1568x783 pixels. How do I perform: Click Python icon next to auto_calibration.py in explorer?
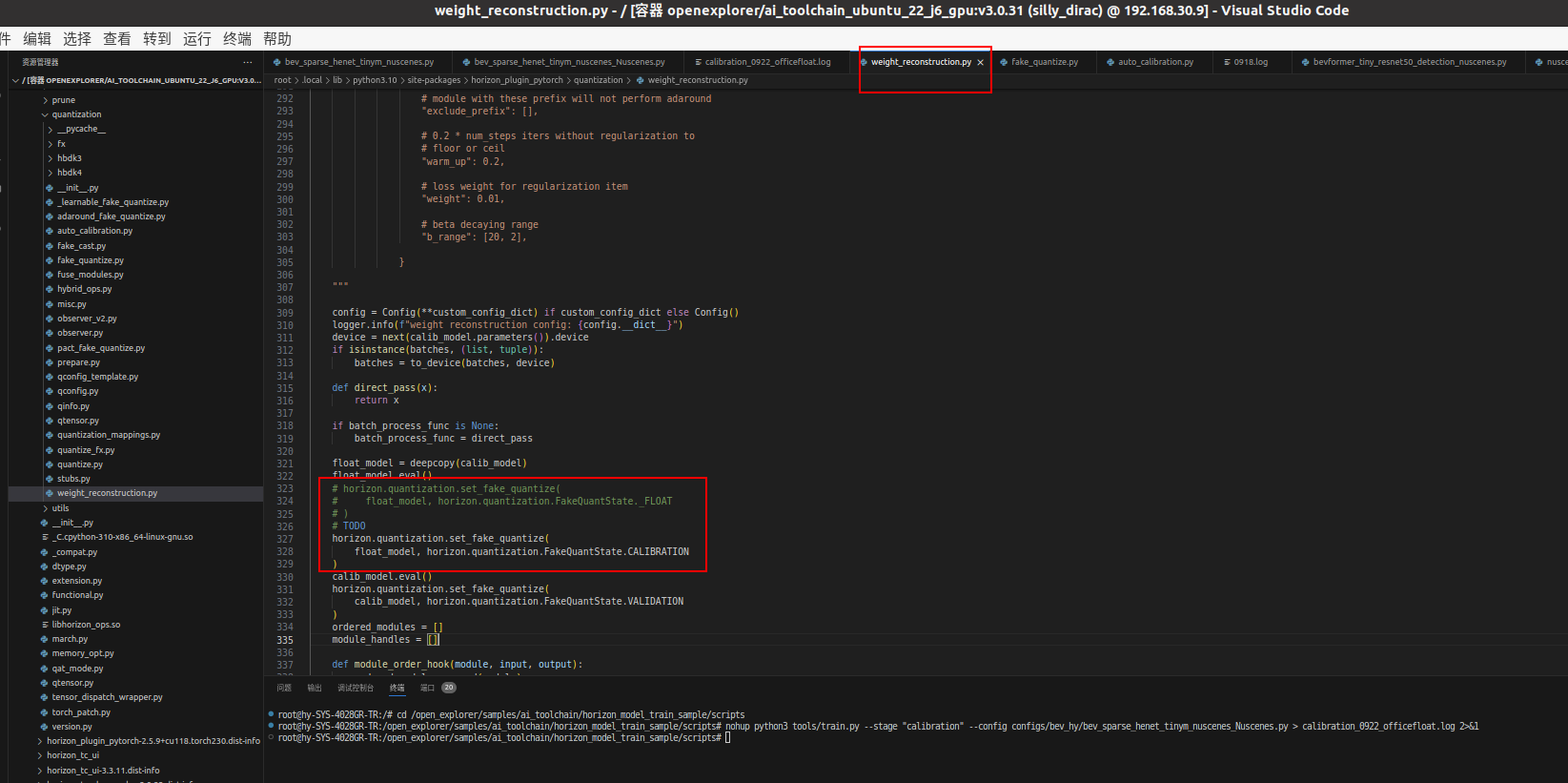point(50,231)
